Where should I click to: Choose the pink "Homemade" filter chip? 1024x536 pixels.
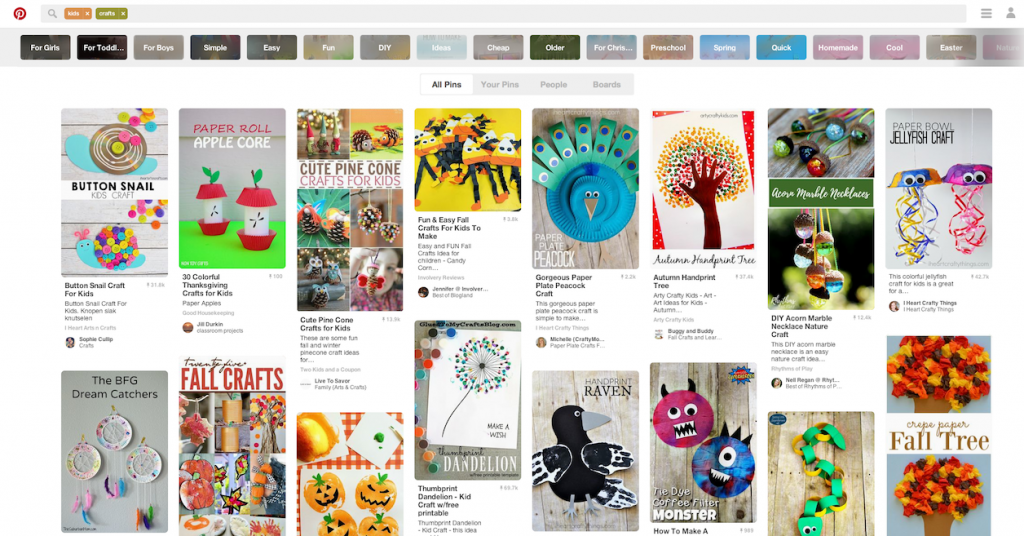[838, 48]
